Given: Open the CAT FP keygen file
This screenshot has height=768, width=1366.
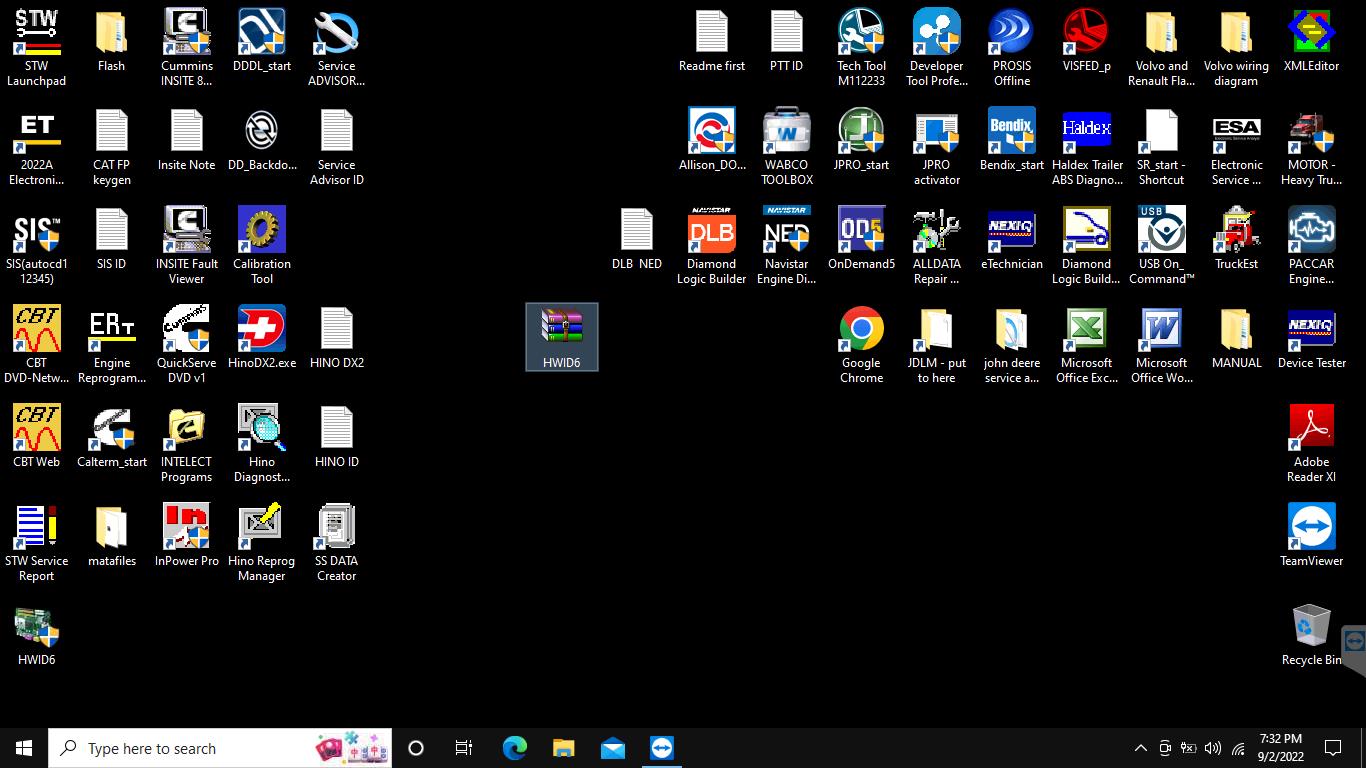Looking at the screenshot, I should click(111, 147).
